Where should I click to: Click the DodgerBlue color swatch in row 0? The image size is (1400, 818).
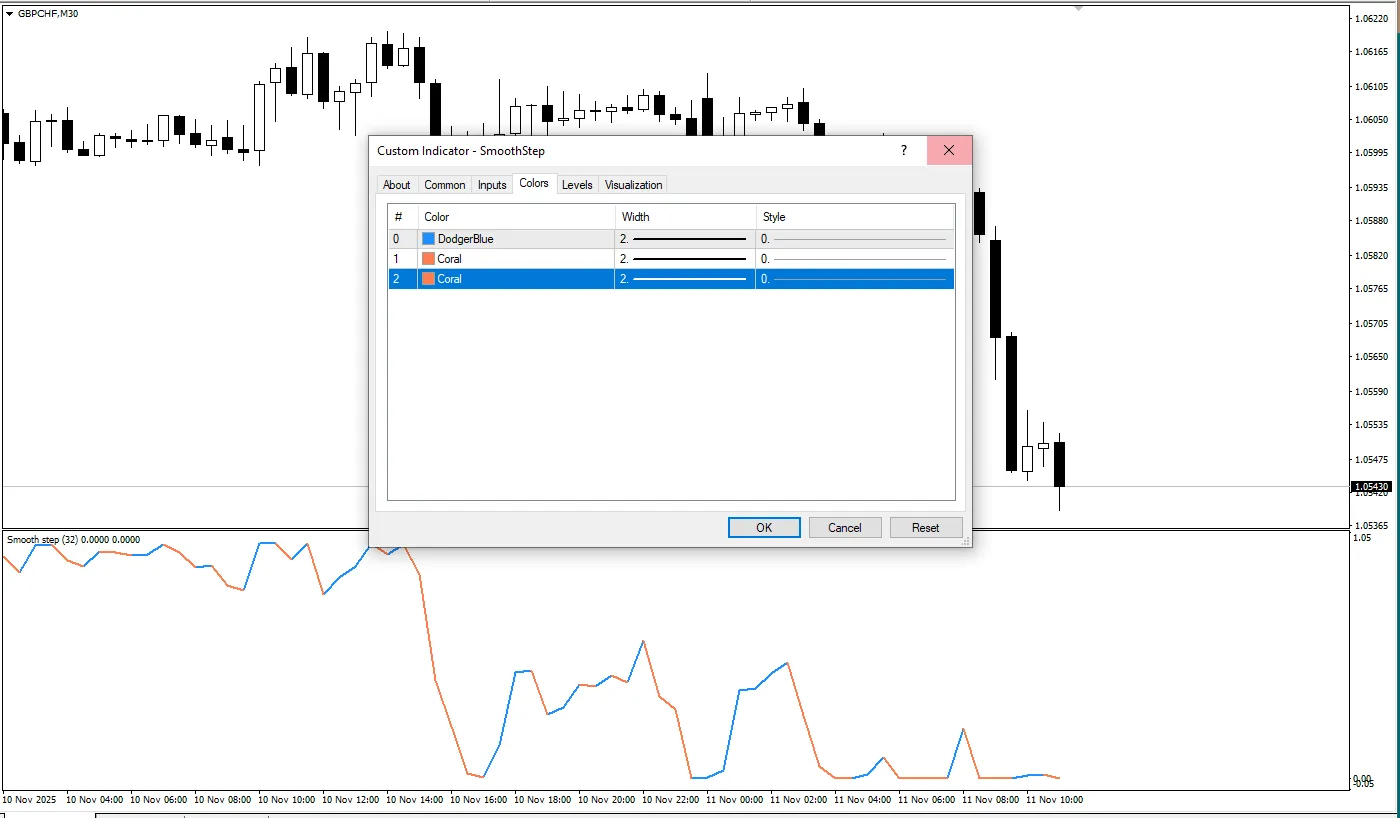click(428, 239)
